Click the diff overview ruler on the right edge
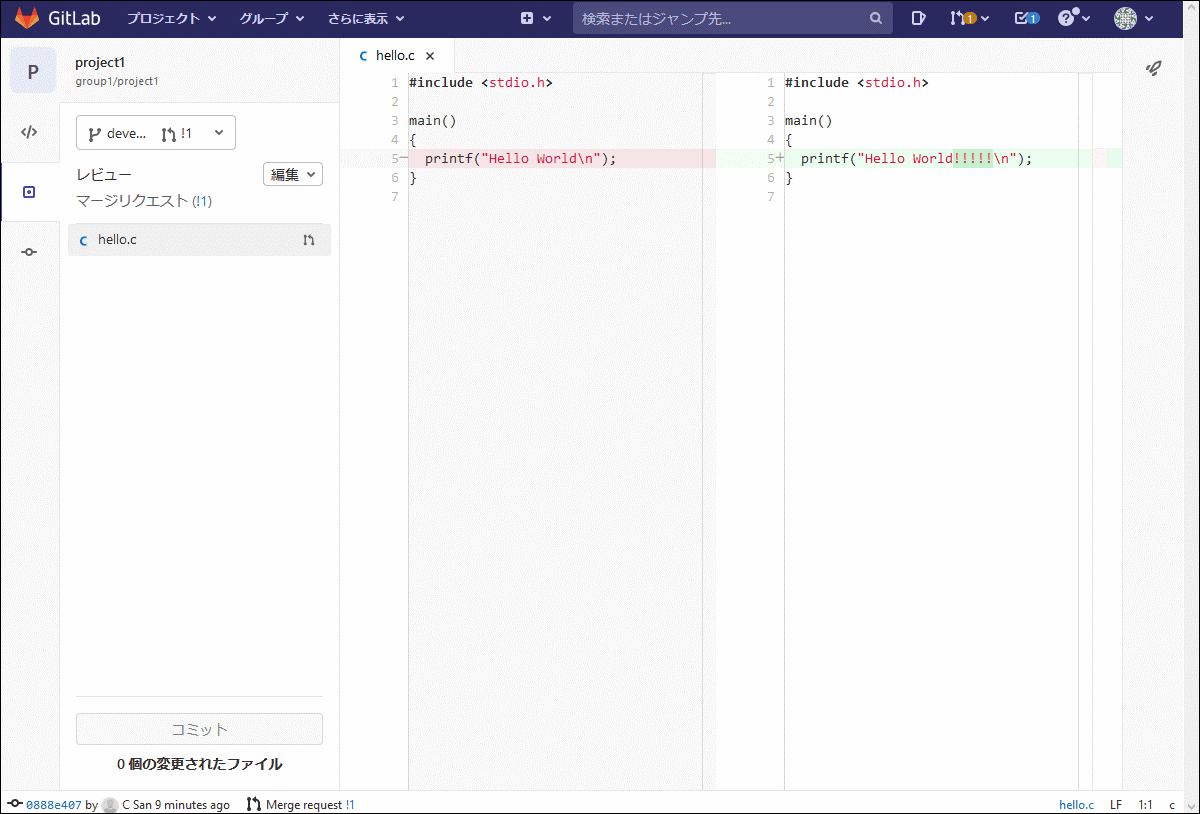The image size is (1200, 814). tap(1107, 431)
